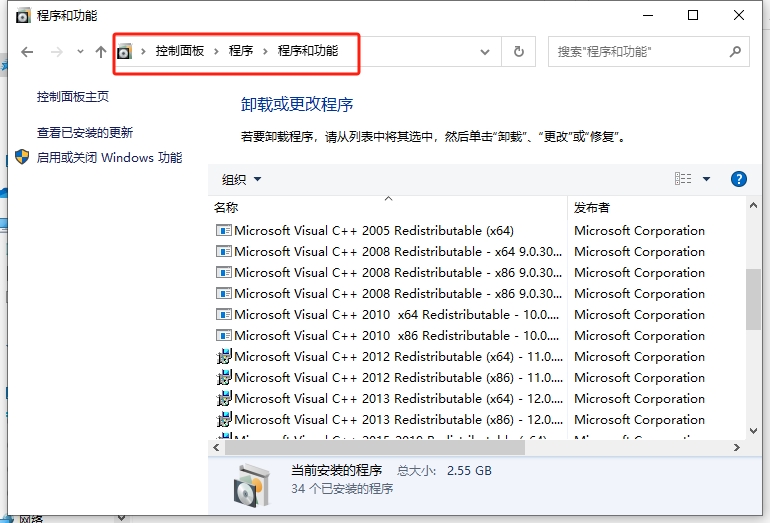Open 控制面板主页 link
This screenshot has height=523, width=770.
73,96
